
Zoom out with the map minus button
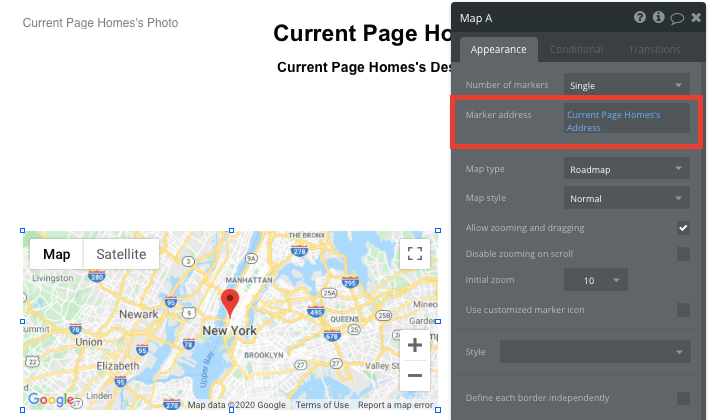pyautogui.click(x=415, y=375)
